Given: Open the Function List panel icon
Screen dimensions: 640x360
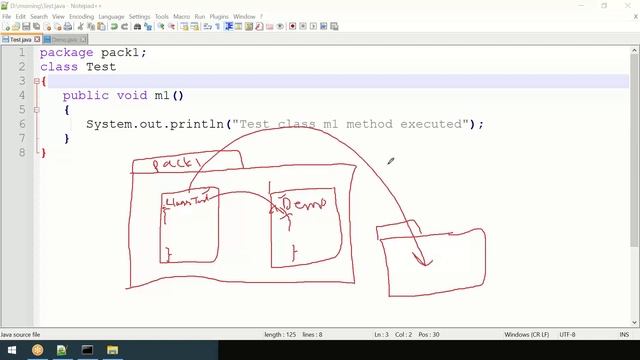Looking at the screenshot, I should 259,27.
